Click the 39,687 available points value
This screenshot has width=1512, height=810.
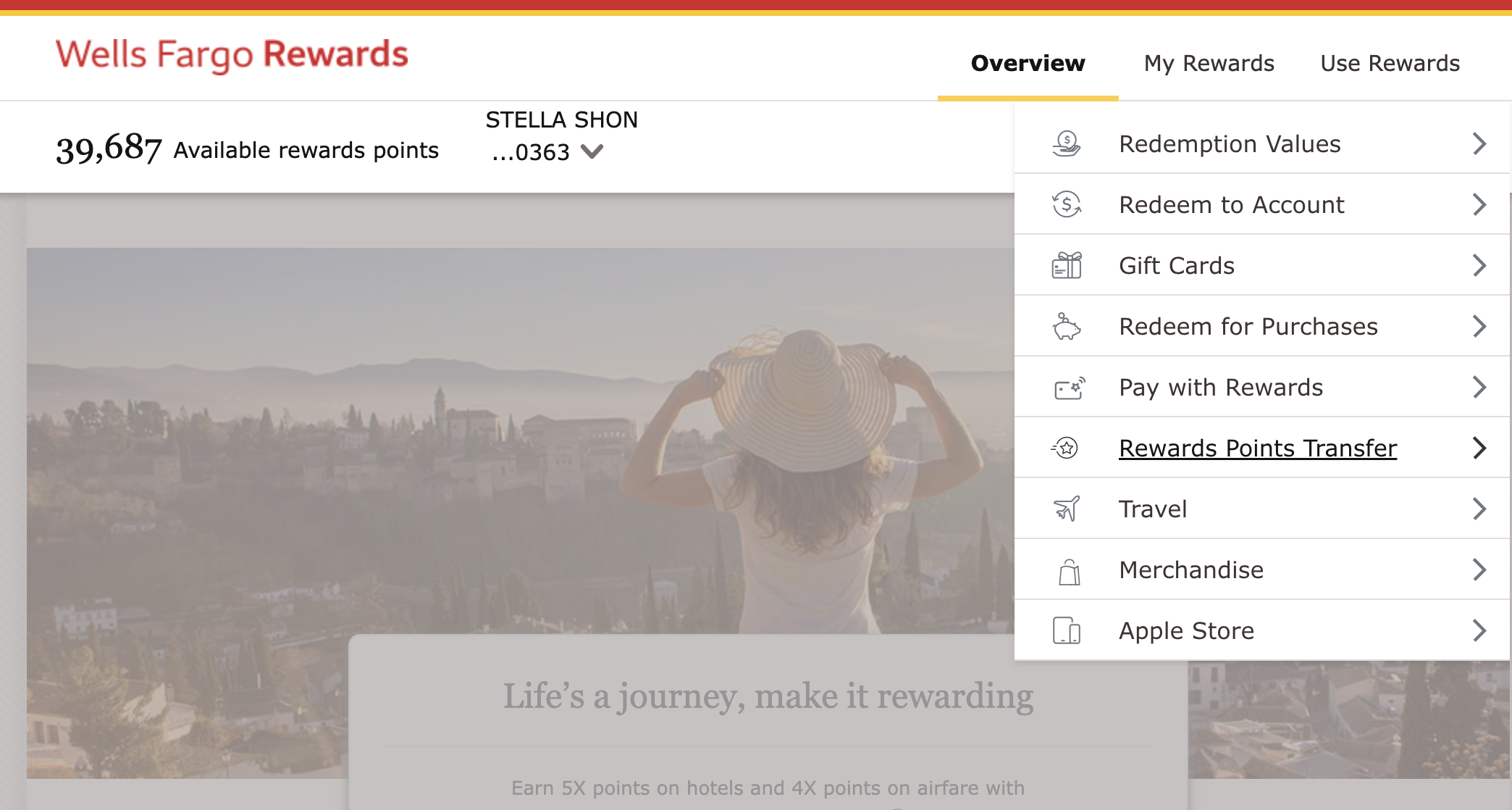109,149
